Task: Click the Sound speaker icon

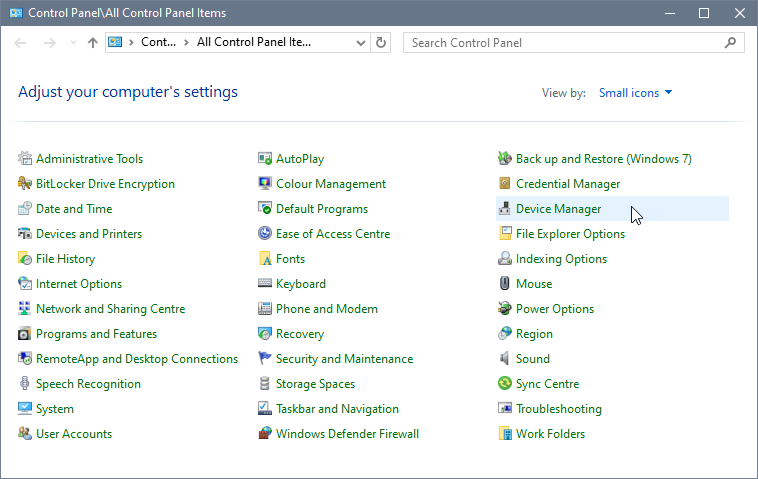Action: (505, 359)
